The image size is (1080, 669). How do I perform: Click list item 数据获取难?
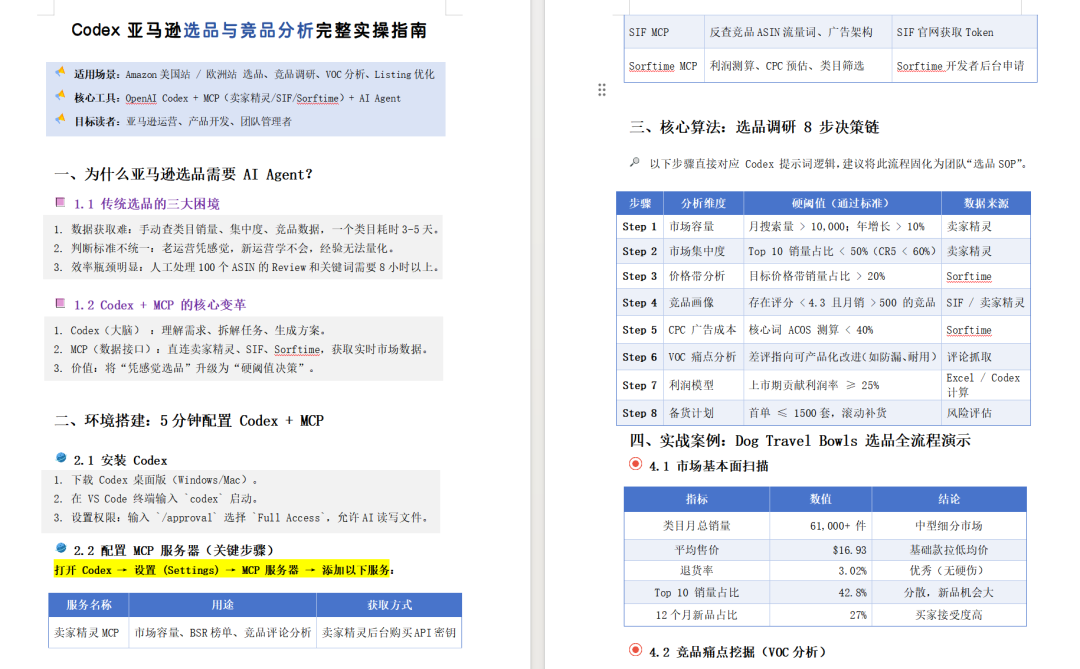point(246,229)
